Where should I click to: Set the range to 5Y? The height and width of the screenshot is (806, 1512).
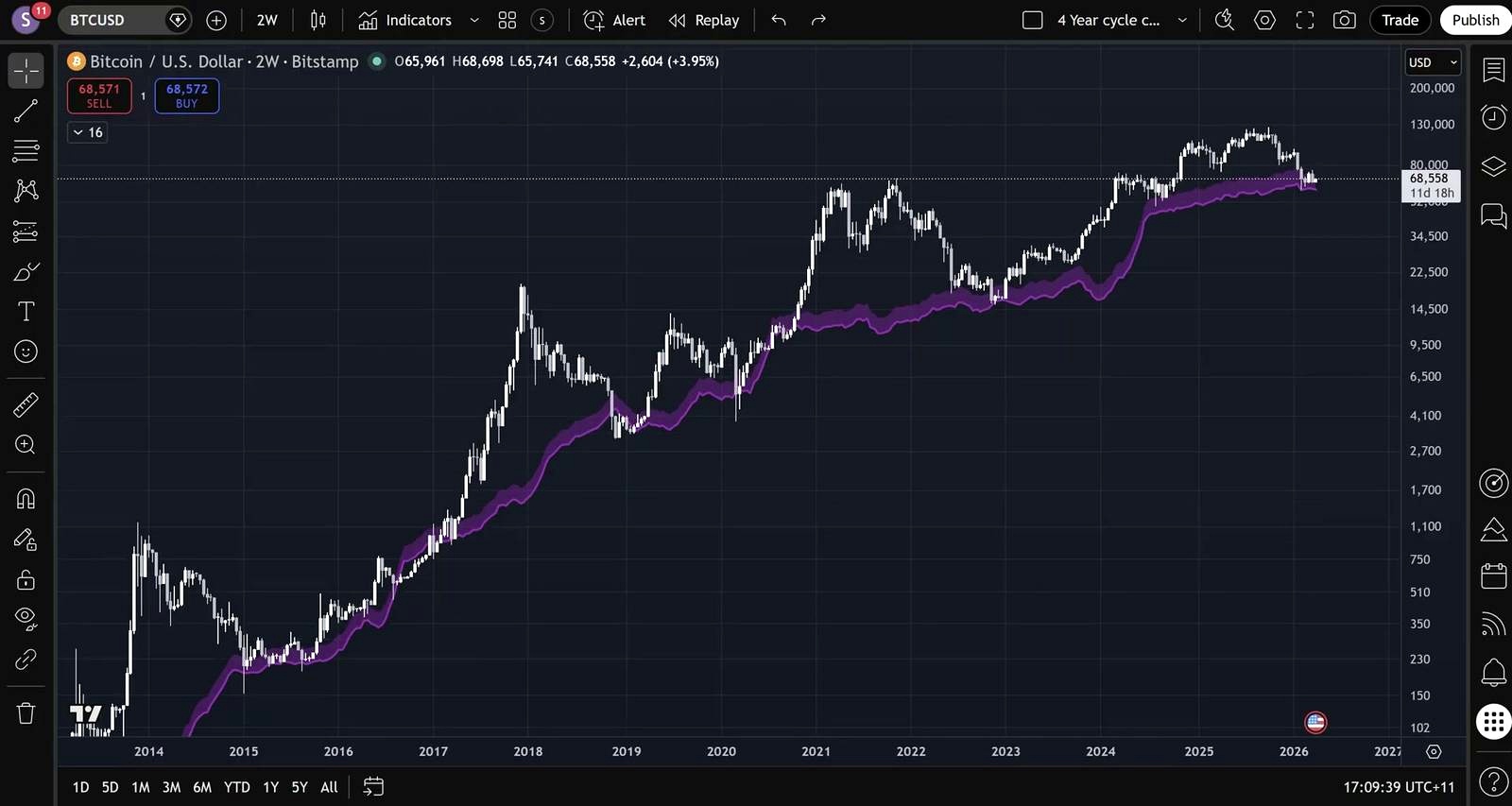(x=300, y=787)
